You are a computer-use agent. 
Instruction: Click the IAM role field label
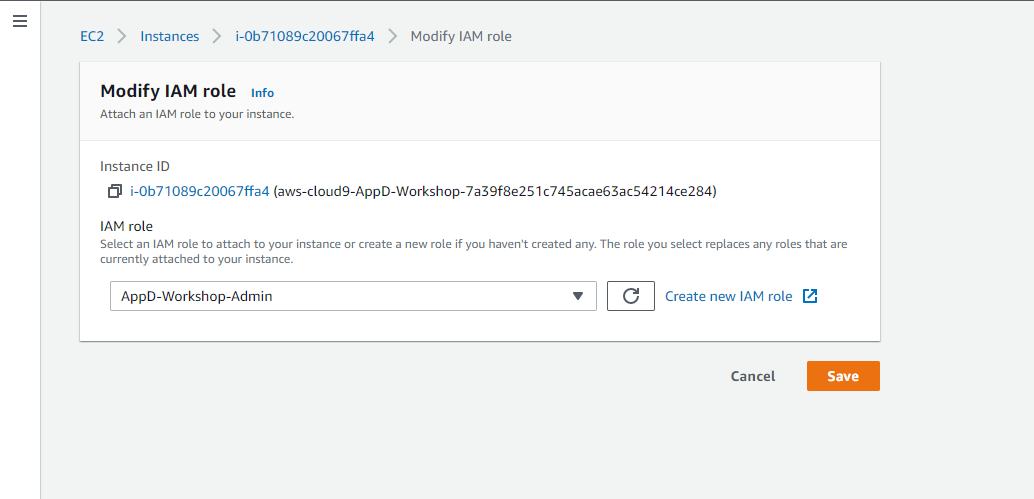point(126,226)
